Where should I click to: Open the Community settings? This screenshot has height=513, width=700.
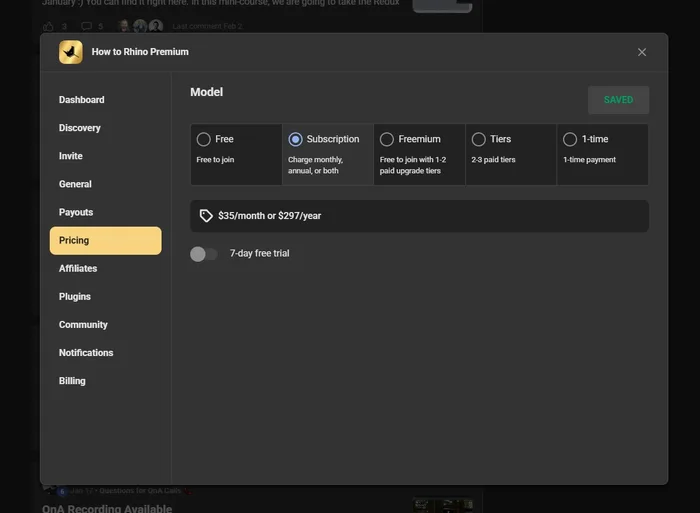point(83,325)
